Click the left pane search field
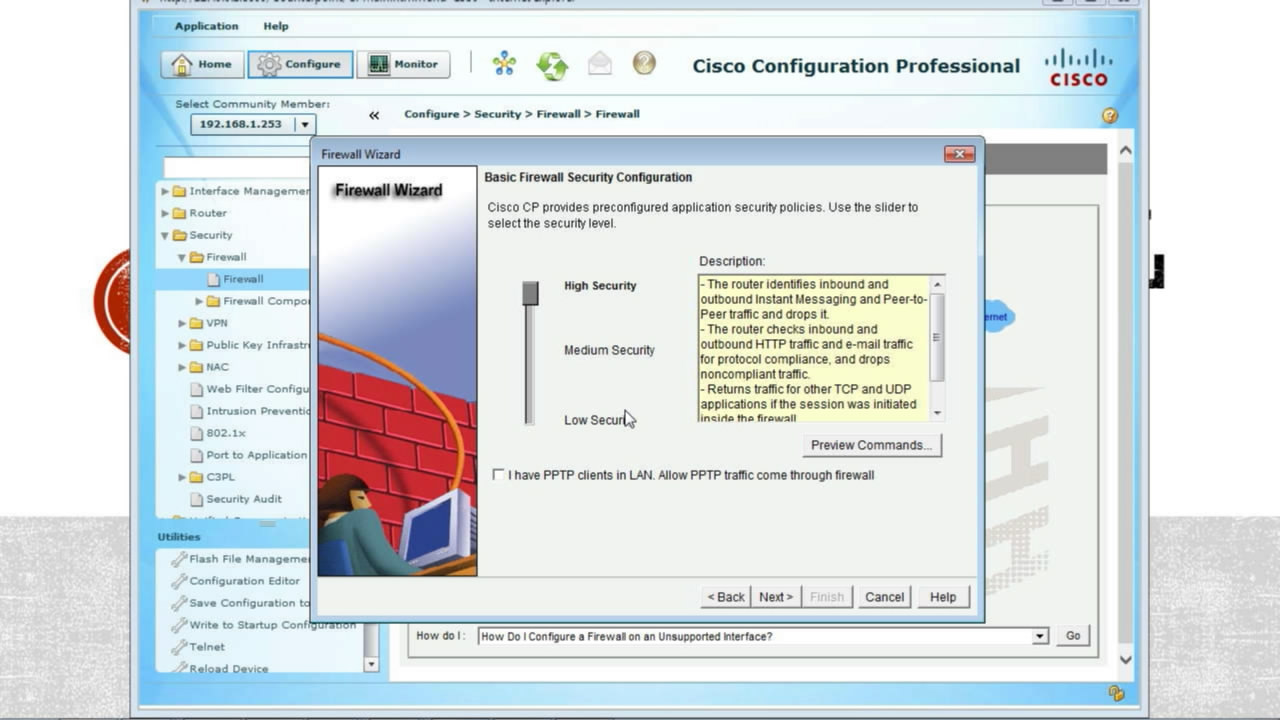Viewport: 1280px width, 720px height. [x=237, y=167]
